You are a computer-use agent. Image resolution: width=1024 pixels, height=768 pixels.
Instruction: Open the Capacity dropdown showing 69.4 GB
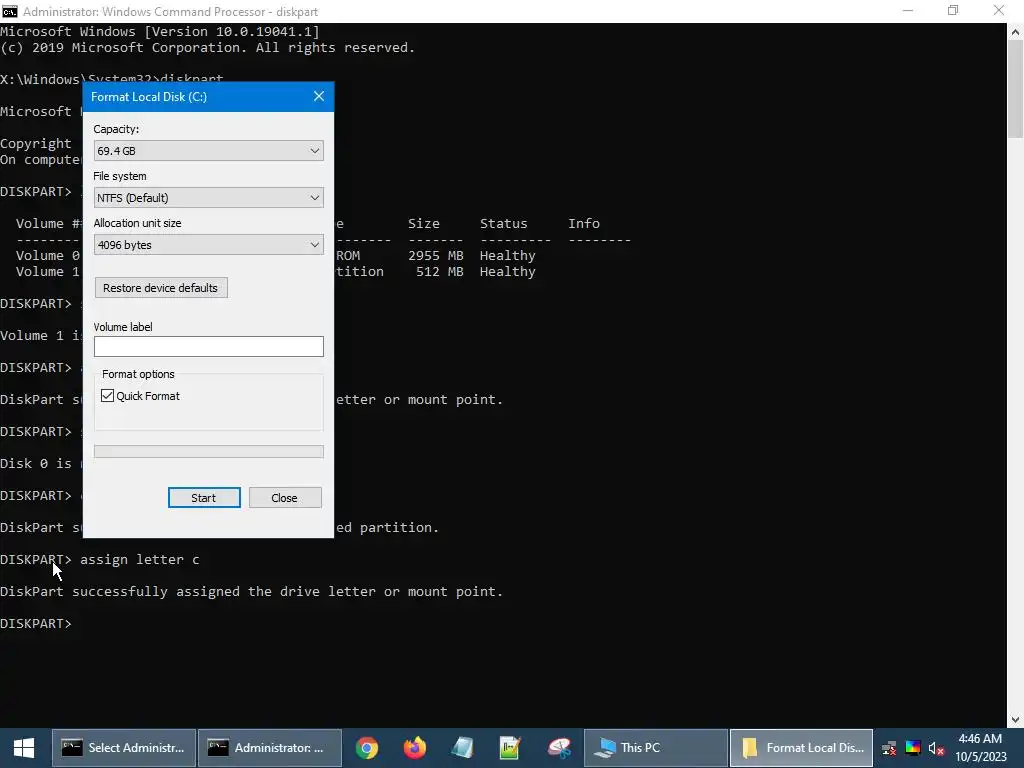208,151
